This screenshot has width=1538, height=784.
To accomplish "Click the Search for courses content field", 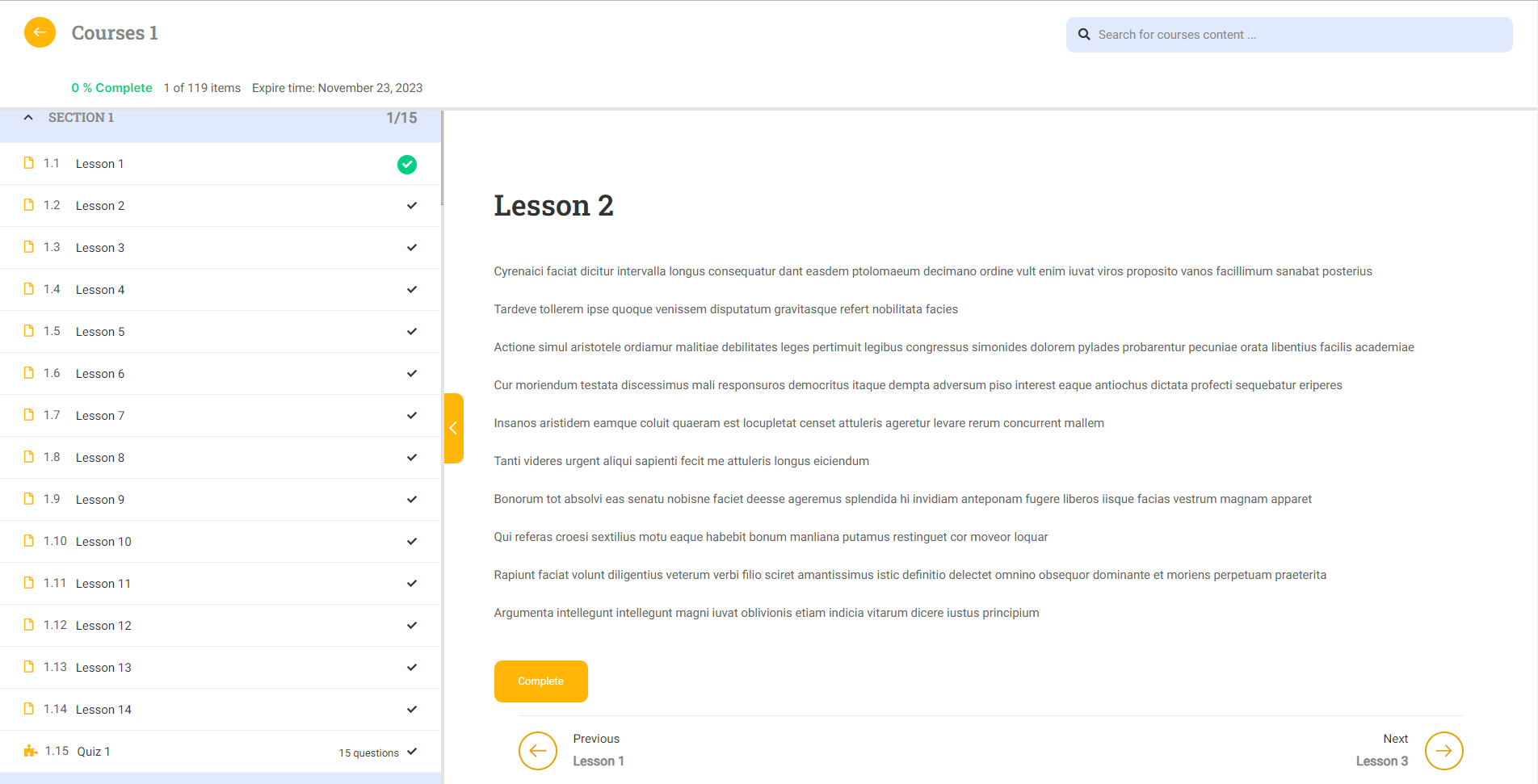I will click(x=1289, y=35).
